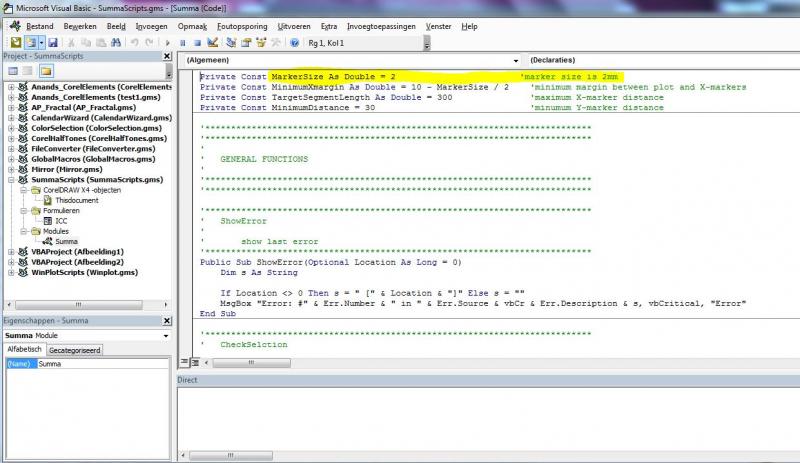
Task: Open the Project Explorer toolbar icon
Action: click(231, 43)
